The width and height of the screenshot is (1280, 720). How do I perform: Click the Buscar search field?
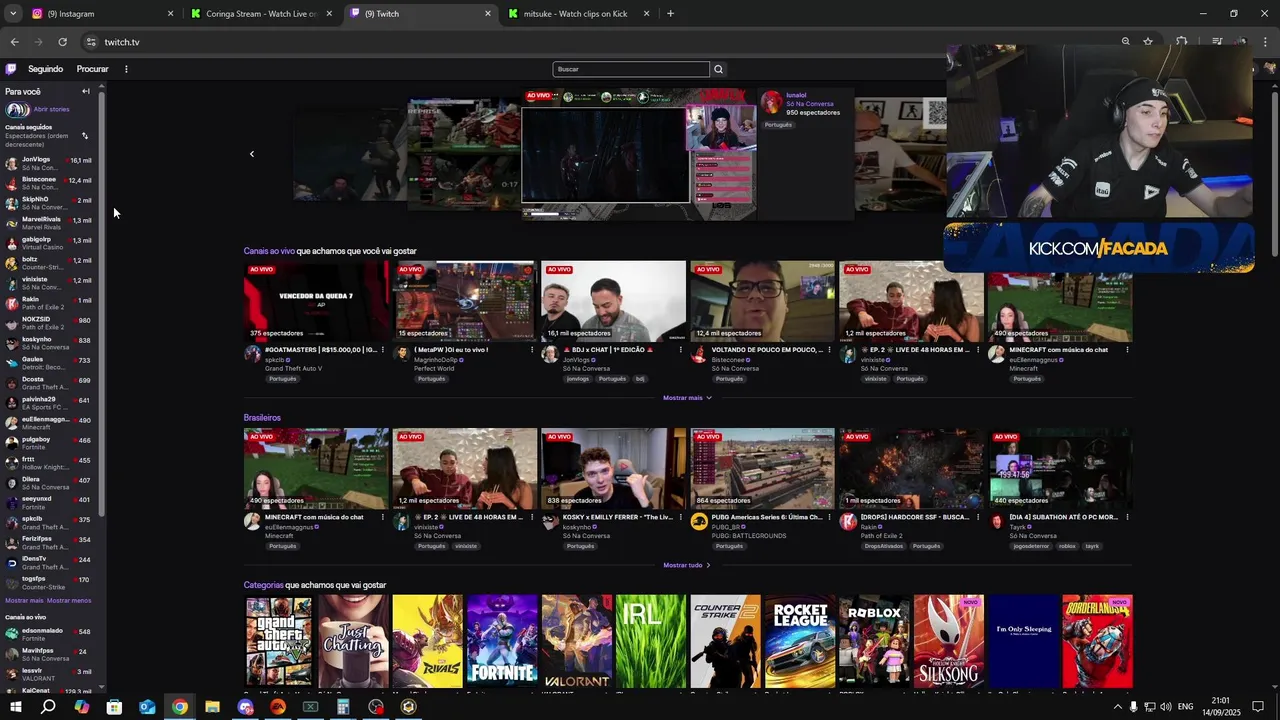[631, 69]
